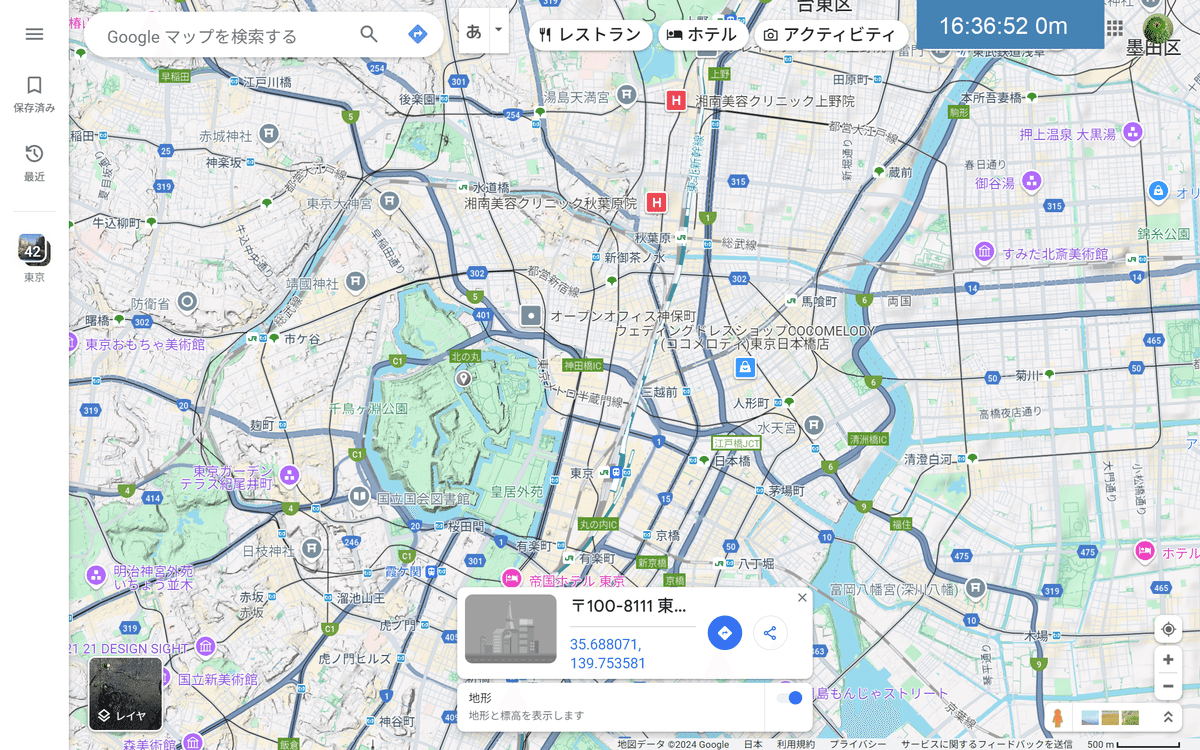
Task: Click the 明治神宮外苑 いちょう並木 pin
Action: point(96,575)
